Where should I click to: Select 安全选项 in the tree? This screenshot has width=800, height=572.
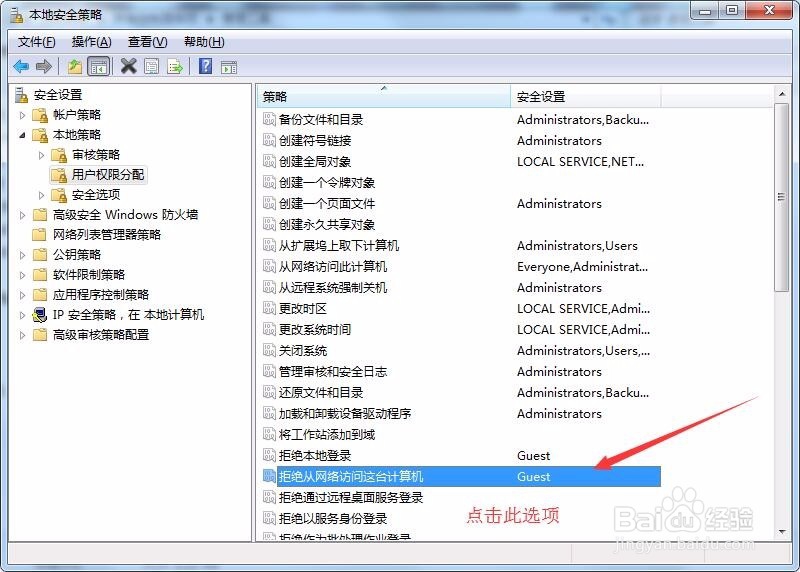point(96,195)
